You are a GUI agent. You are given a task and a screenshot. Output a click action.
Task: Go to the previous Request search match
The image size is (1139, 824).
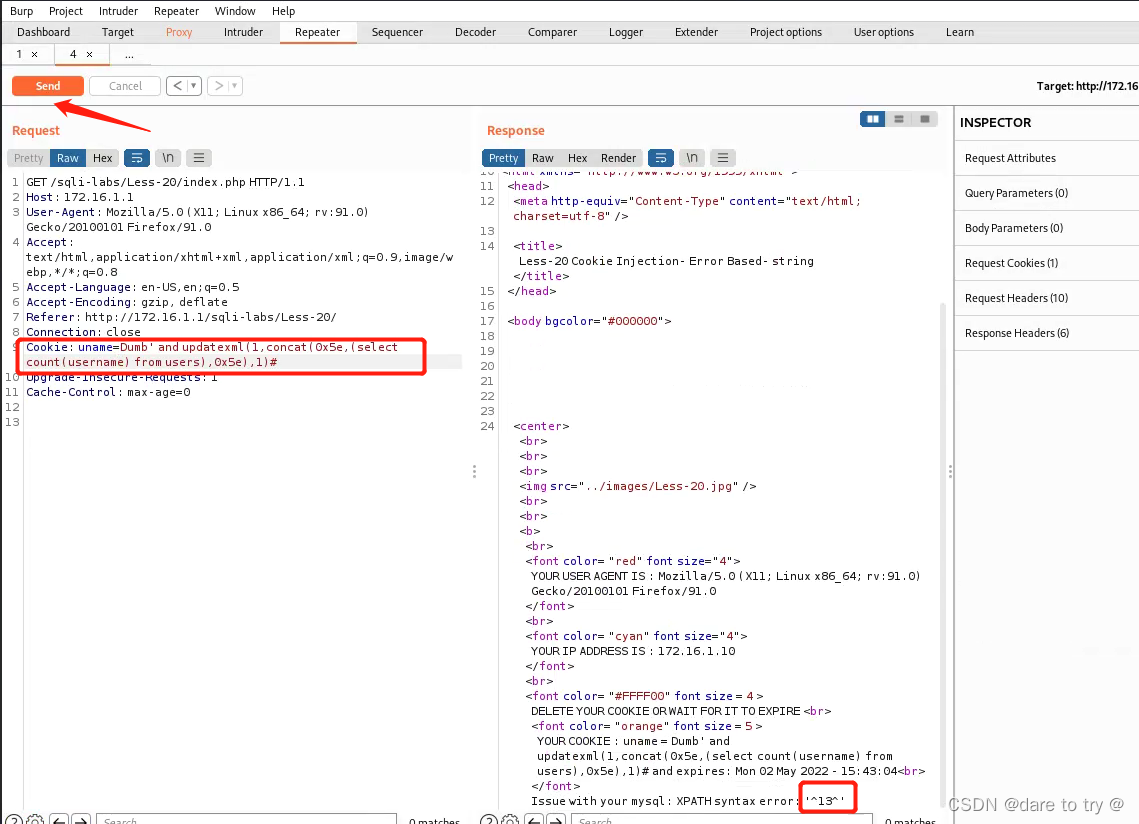point(59,820)
